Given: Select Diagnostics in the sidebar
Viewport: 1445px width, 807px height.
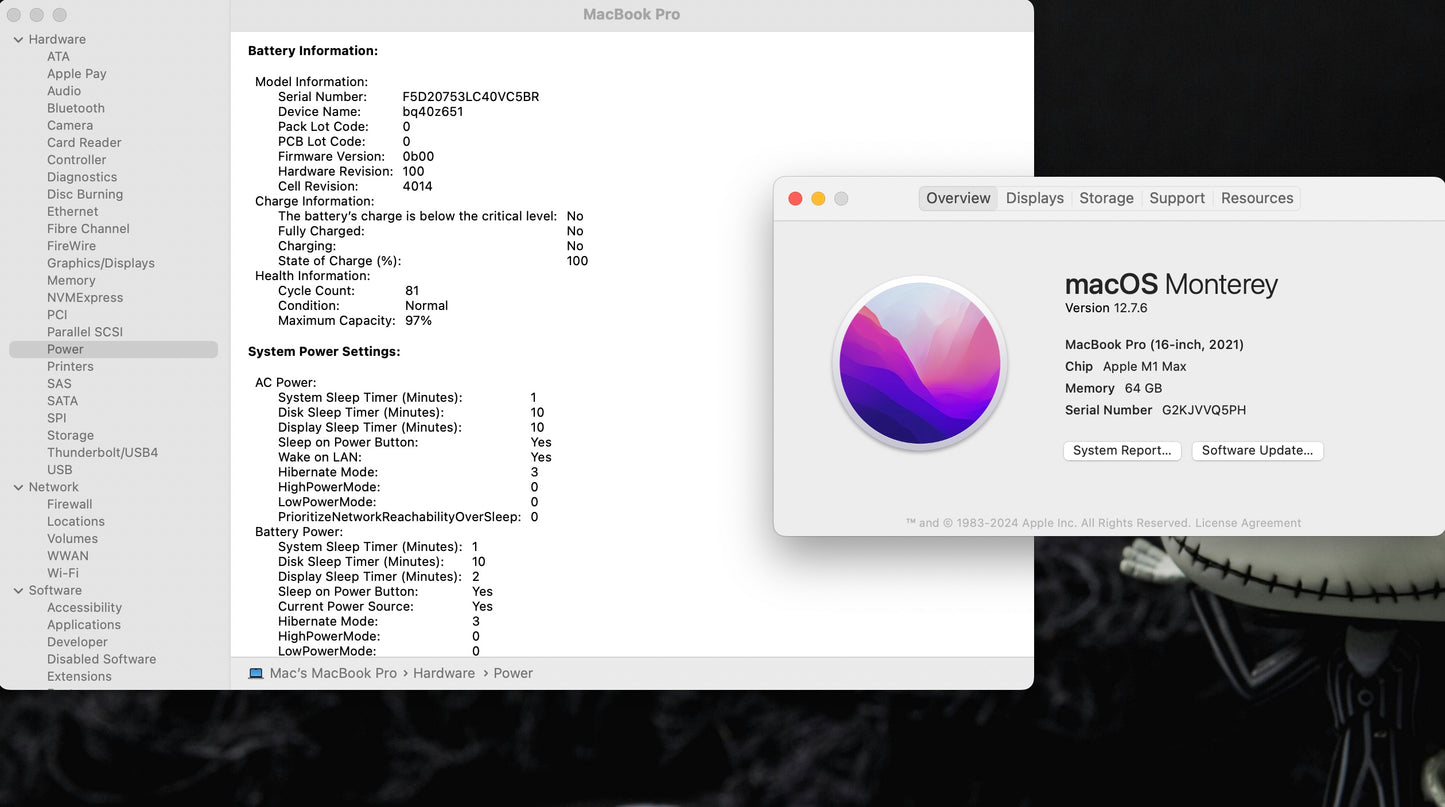Looking at the screenshot, I should (x=82, y=177).
